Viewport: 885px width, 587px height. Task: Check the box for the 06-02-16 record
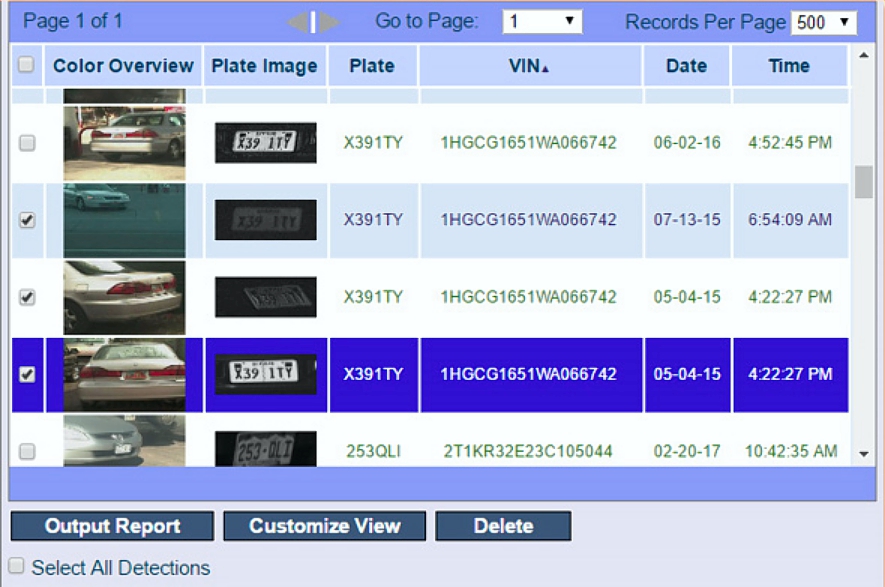27,143
